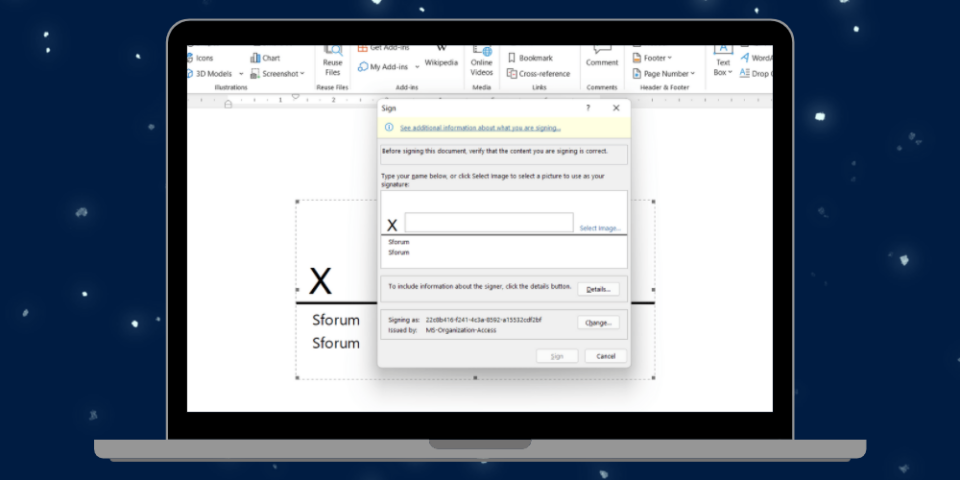Image resolution: width=960 pixels, height=480 pixels.
Task: Expand the 3D Models dropdown
Action: pyautogui.click(x=241, y=74)
